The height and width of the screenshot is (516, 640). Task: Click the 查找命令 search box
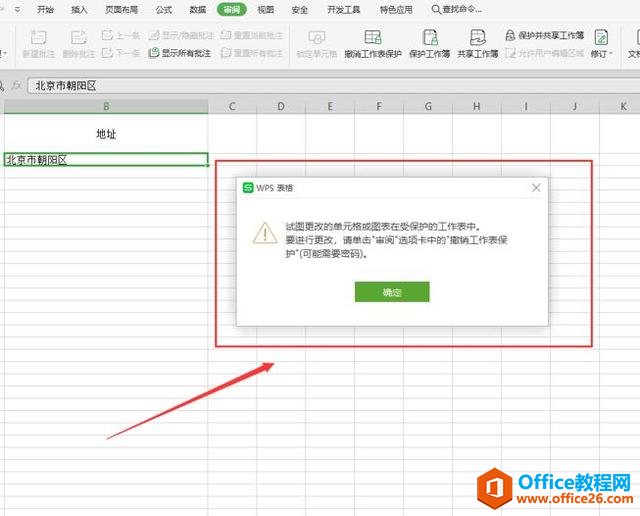457,9
